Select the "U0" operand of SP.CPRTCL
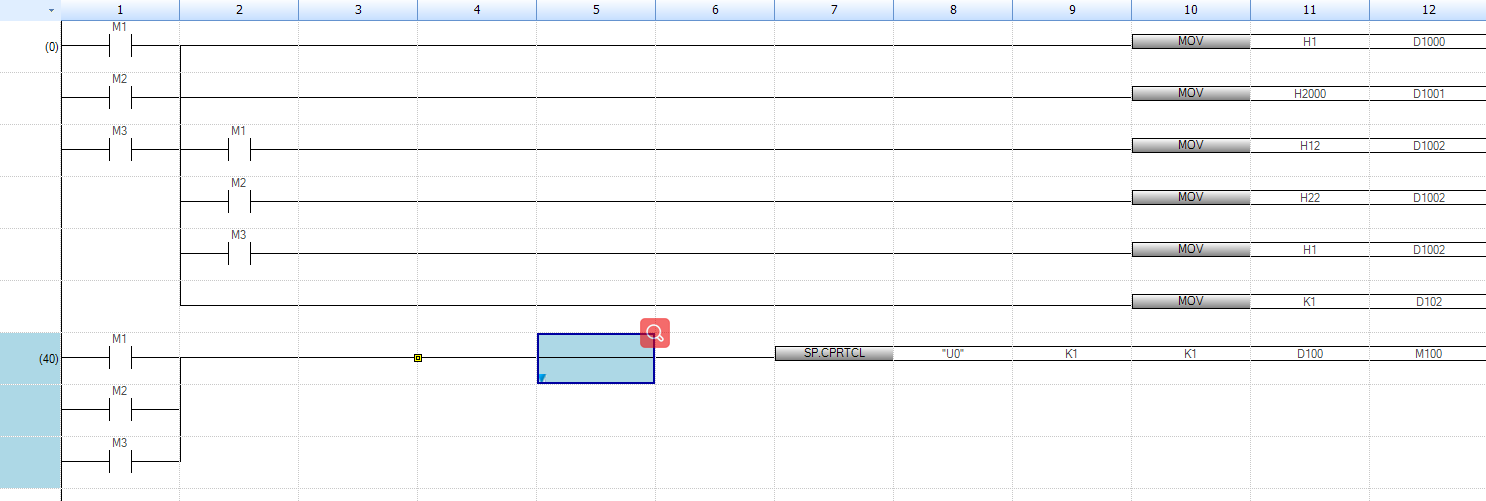Viewport: 1486px width, 501px height. pos(952,354)
